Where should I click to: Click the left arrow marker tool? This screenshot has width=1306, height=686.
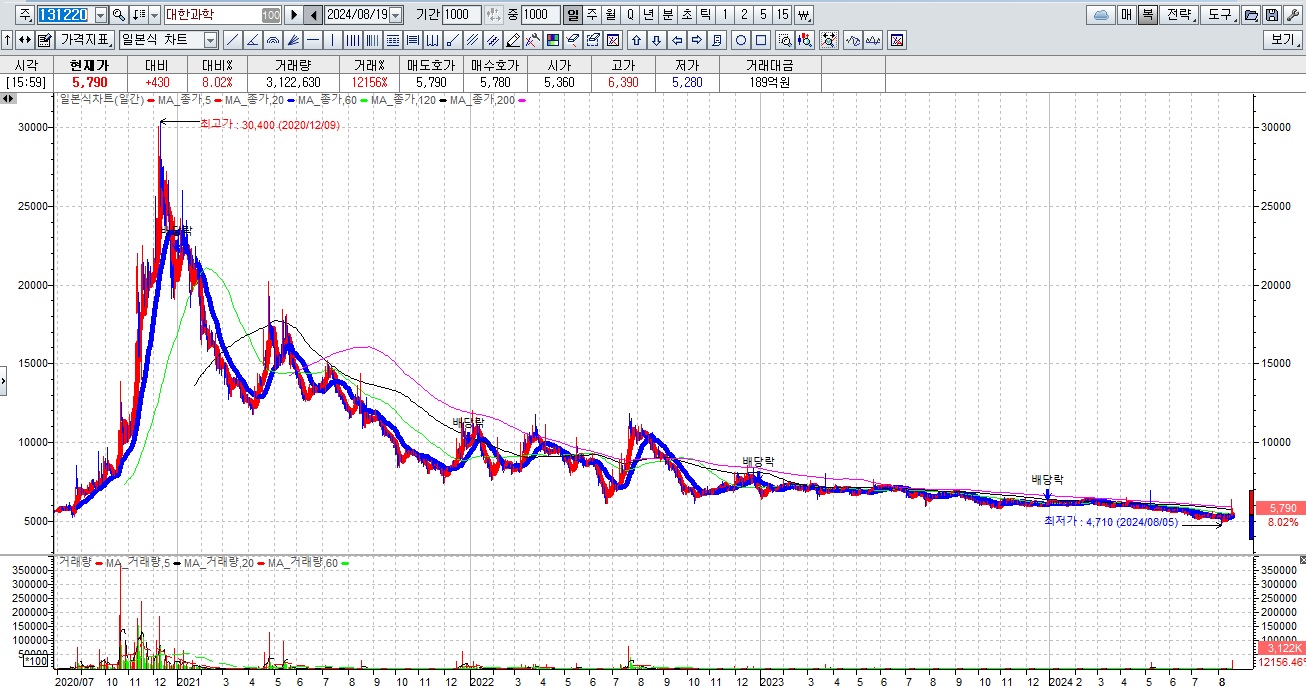677,40
